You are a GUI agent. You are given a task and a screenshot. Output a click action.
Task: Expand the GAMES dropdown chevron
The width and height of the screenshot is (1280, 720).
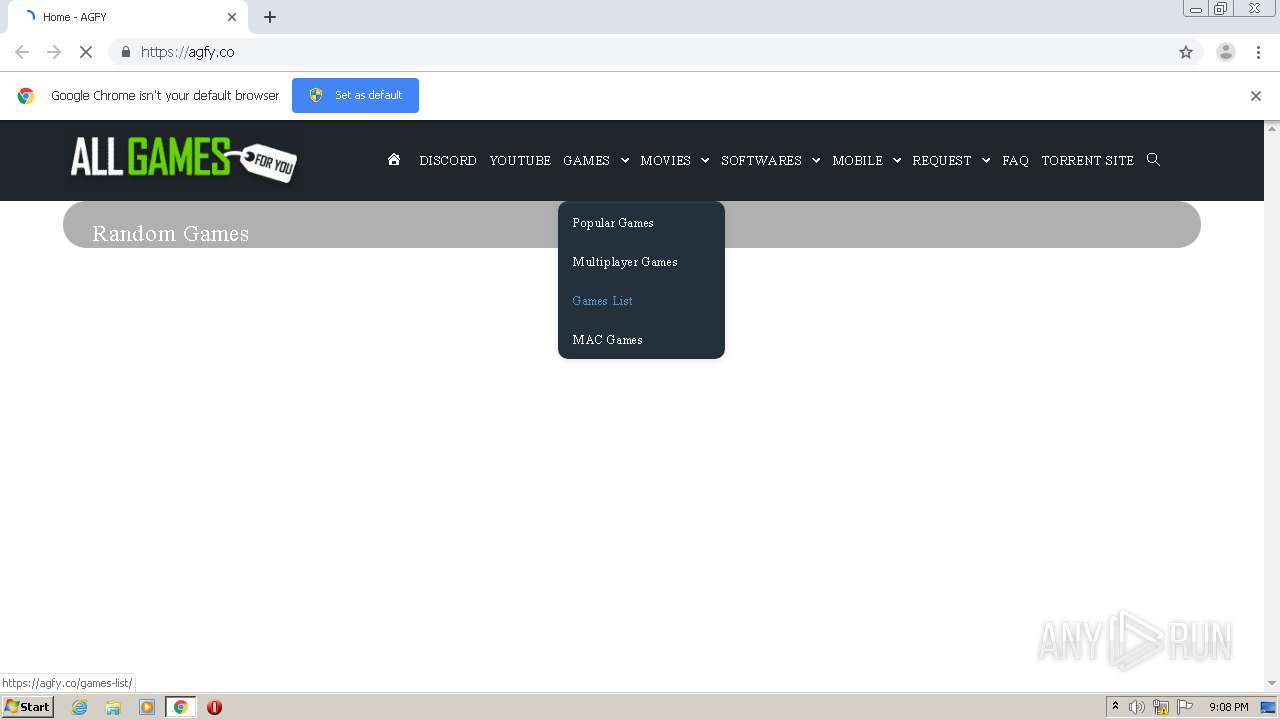pyautogui.click(x=625, y=160)
